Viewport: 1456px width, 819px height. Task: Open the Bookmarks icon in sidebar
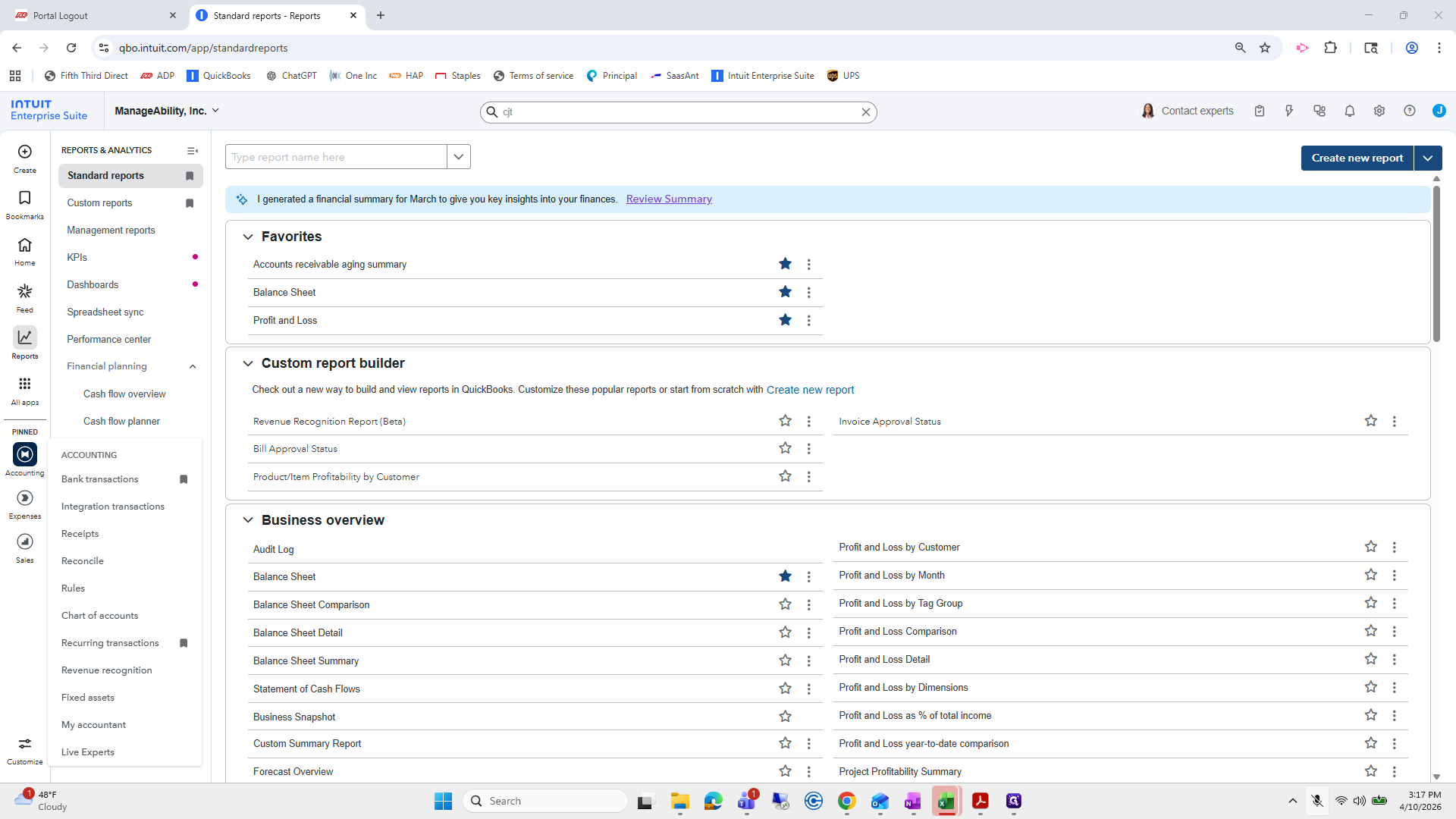25,205
